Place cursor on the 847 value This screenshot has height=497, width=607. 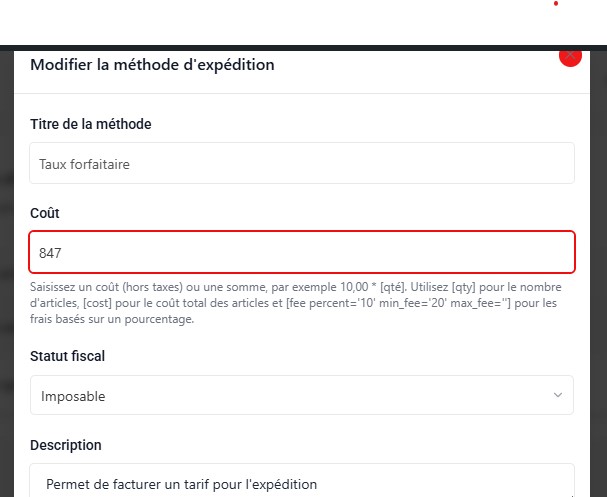(x=51, y=254)
